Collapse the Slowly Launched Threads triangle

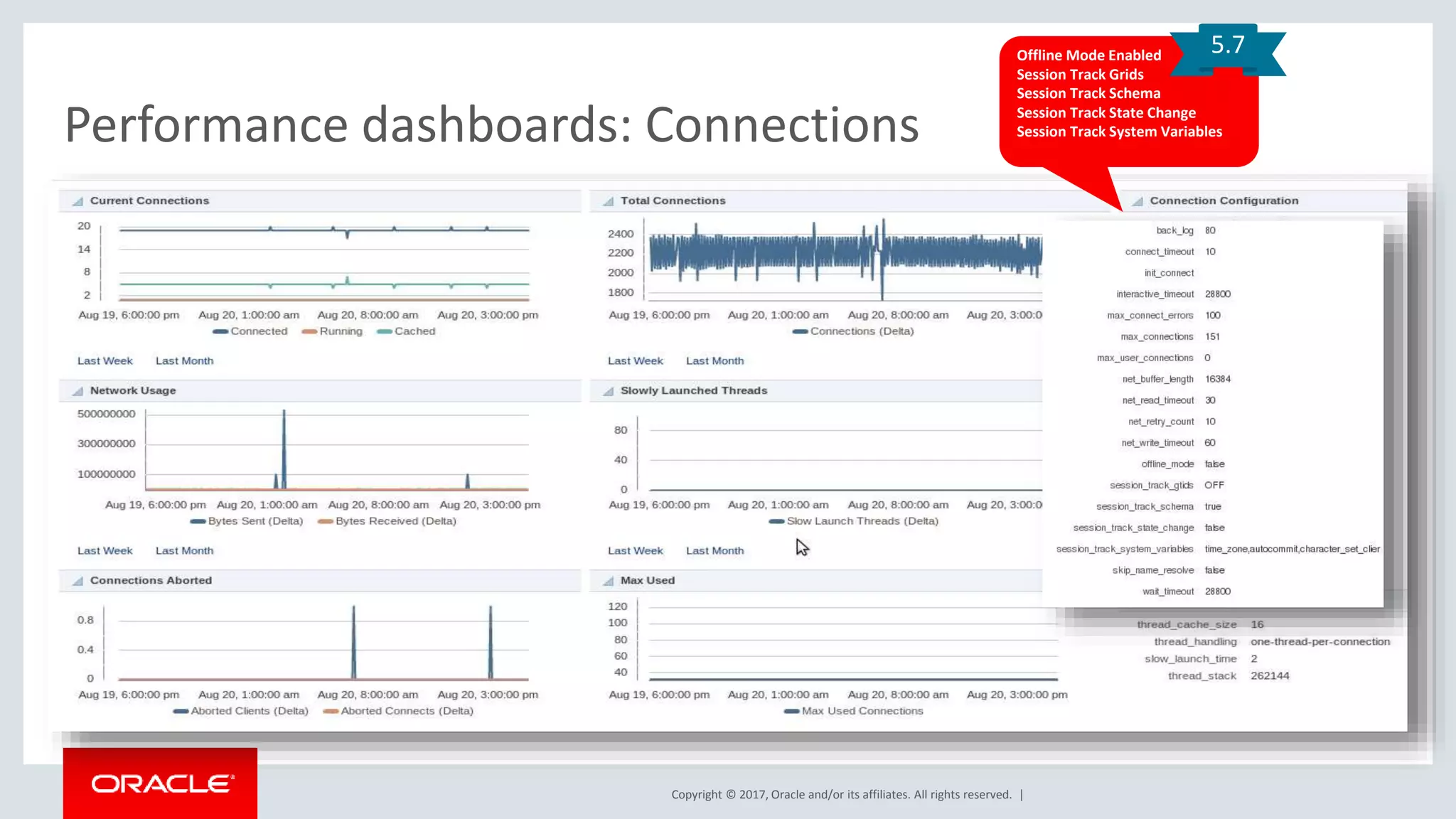[608, 391]
